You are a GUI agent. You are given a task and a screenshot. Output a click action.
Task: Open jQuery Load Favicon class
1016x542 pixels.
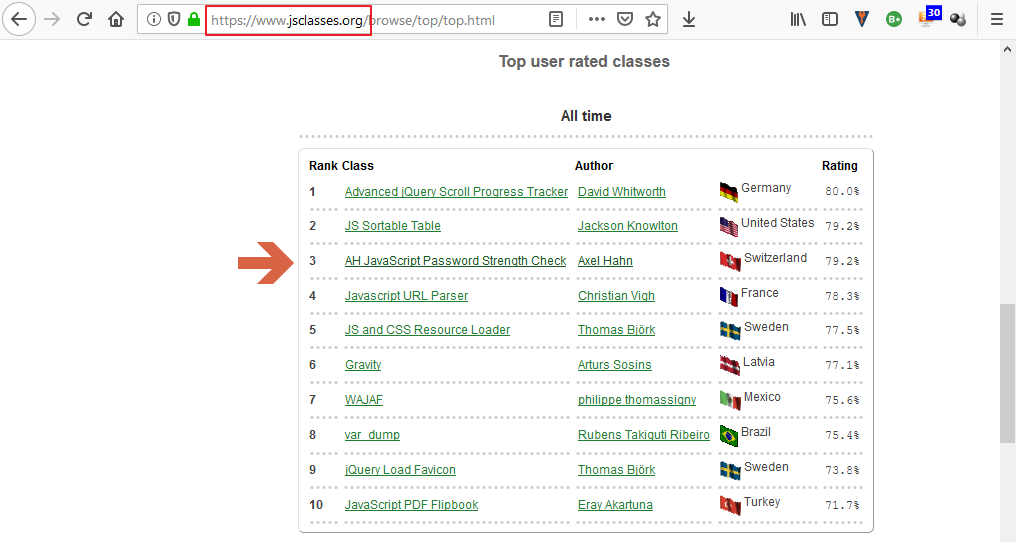[400, 470]
